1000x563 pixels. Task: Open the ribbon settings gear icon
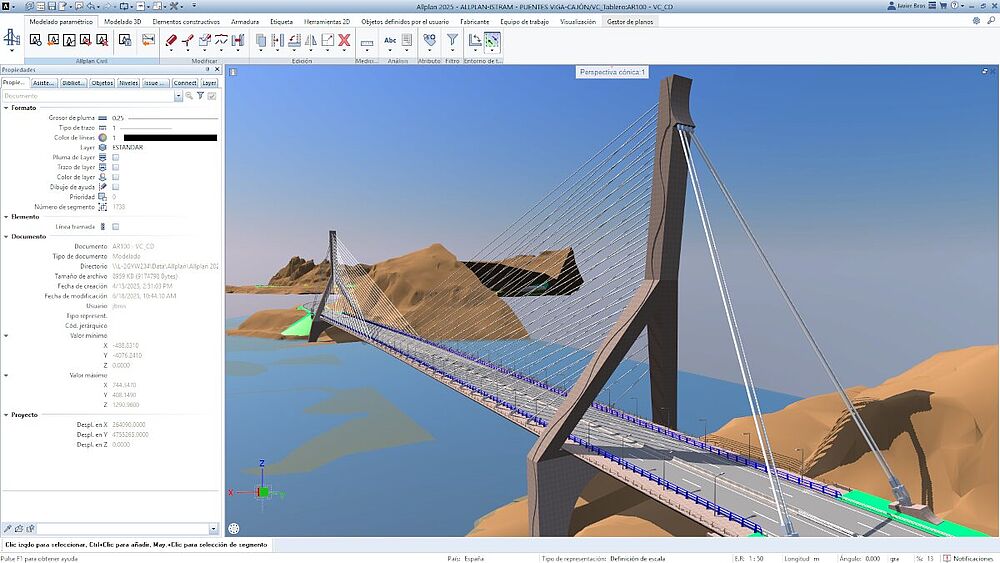(x=976, y=20)
